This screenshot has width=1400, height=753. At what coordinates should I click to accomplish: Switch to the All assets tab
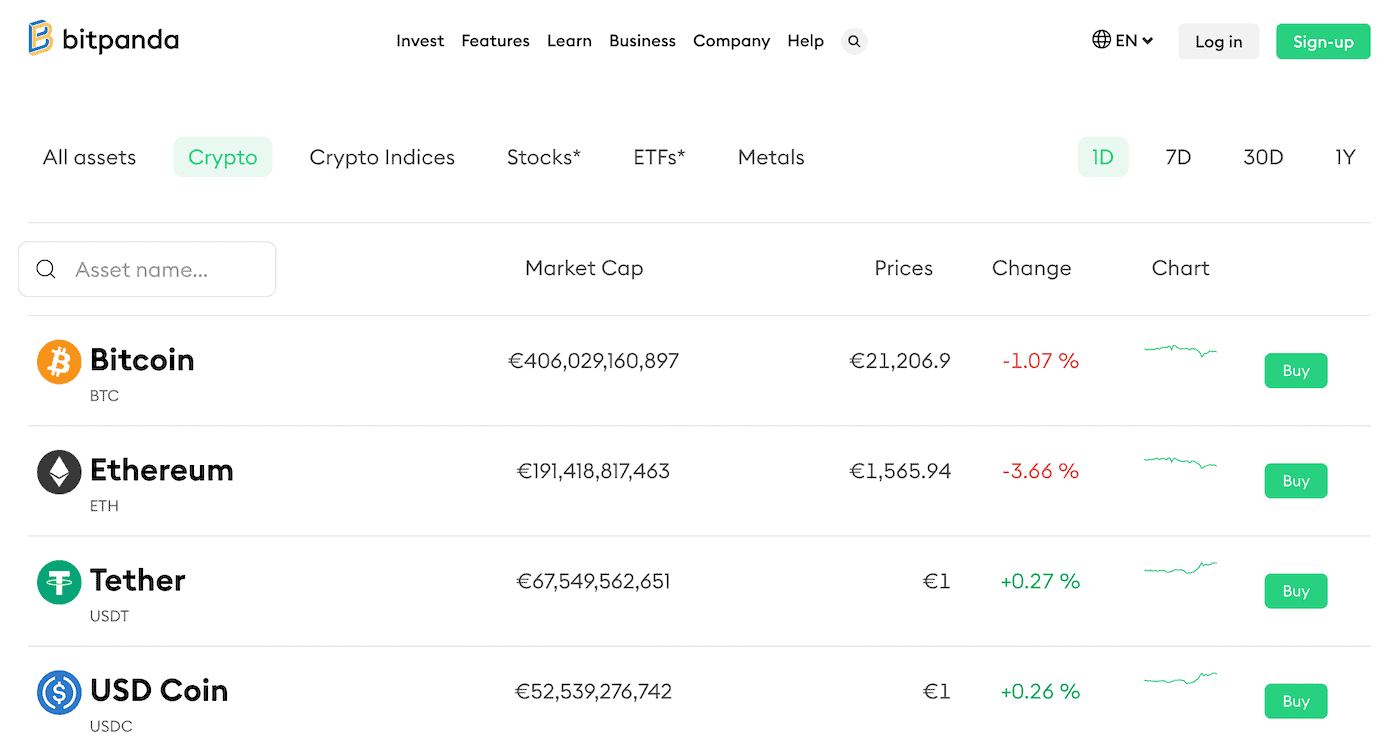89,157
